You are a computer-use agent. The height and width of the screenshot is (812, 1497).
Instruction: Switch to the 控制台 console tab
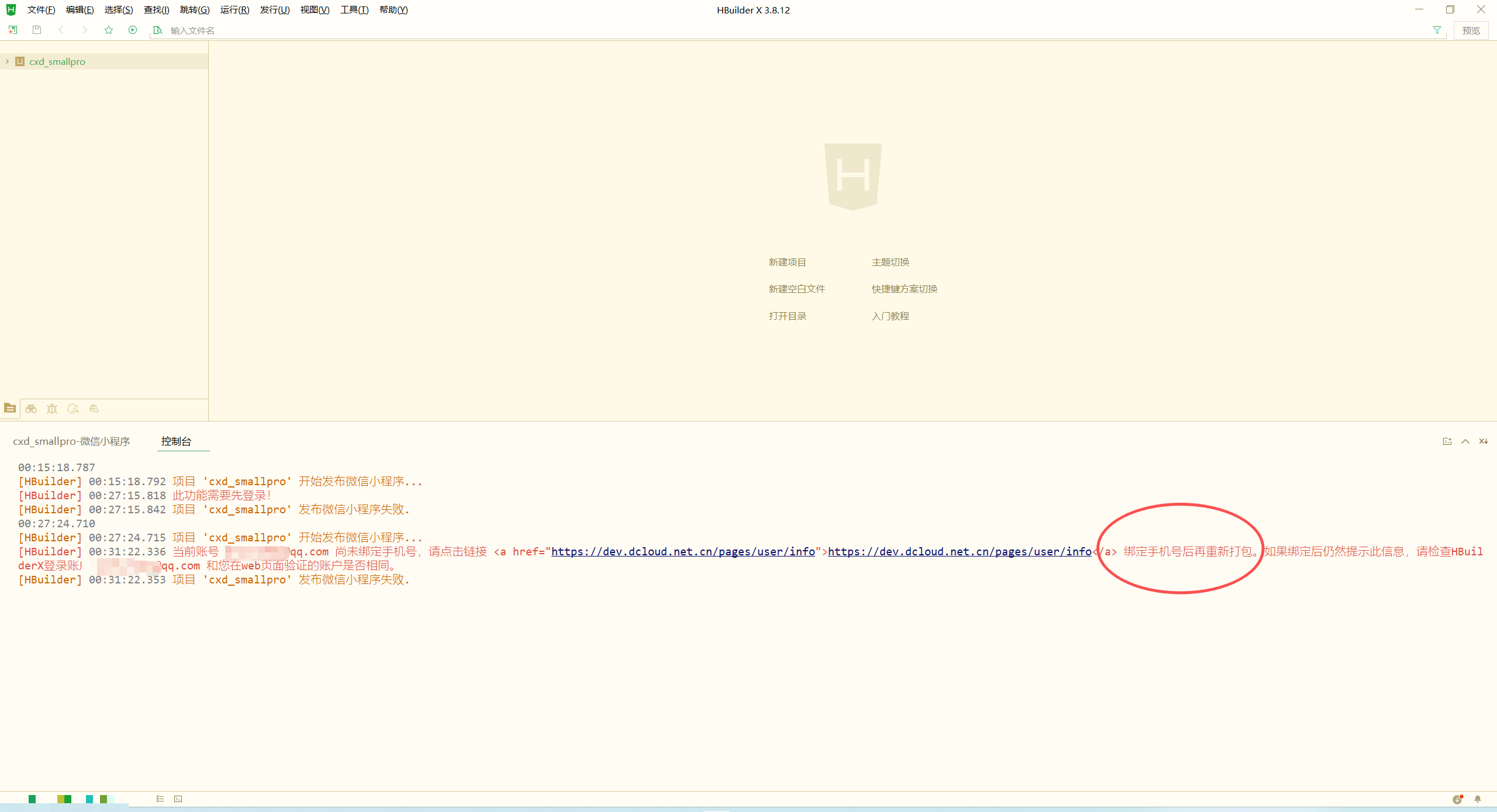(176, 441)
